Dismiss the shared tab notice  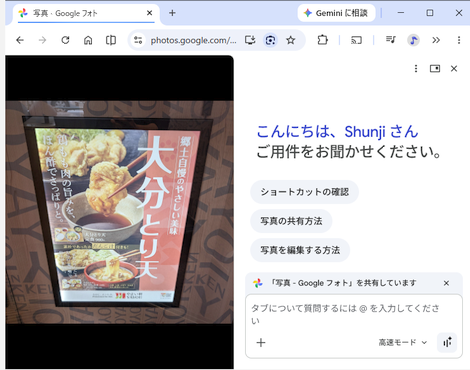(446, 283)
